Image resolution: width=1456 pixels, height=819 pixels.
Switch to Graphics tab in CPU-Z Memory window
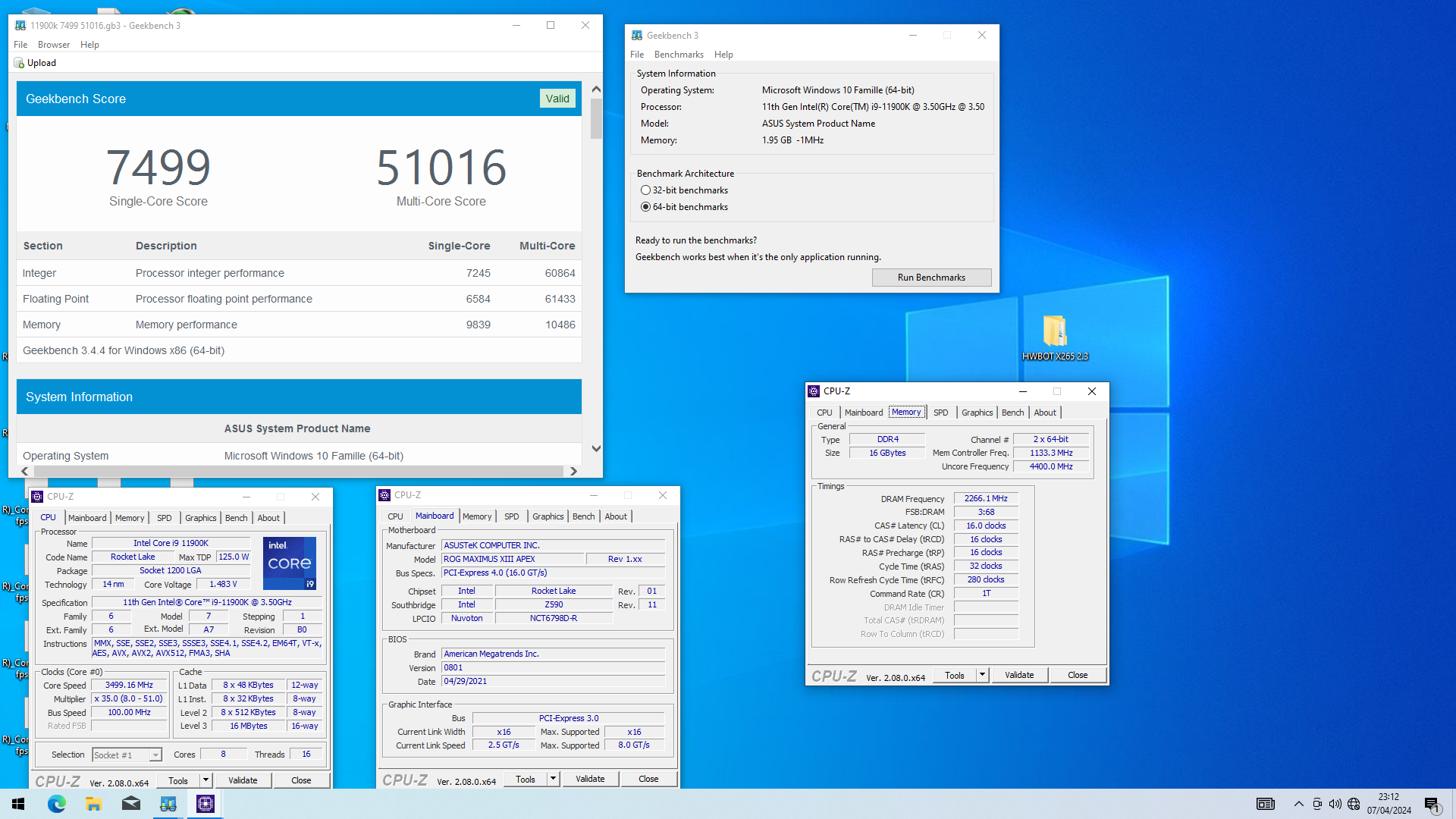click(977, 413)
